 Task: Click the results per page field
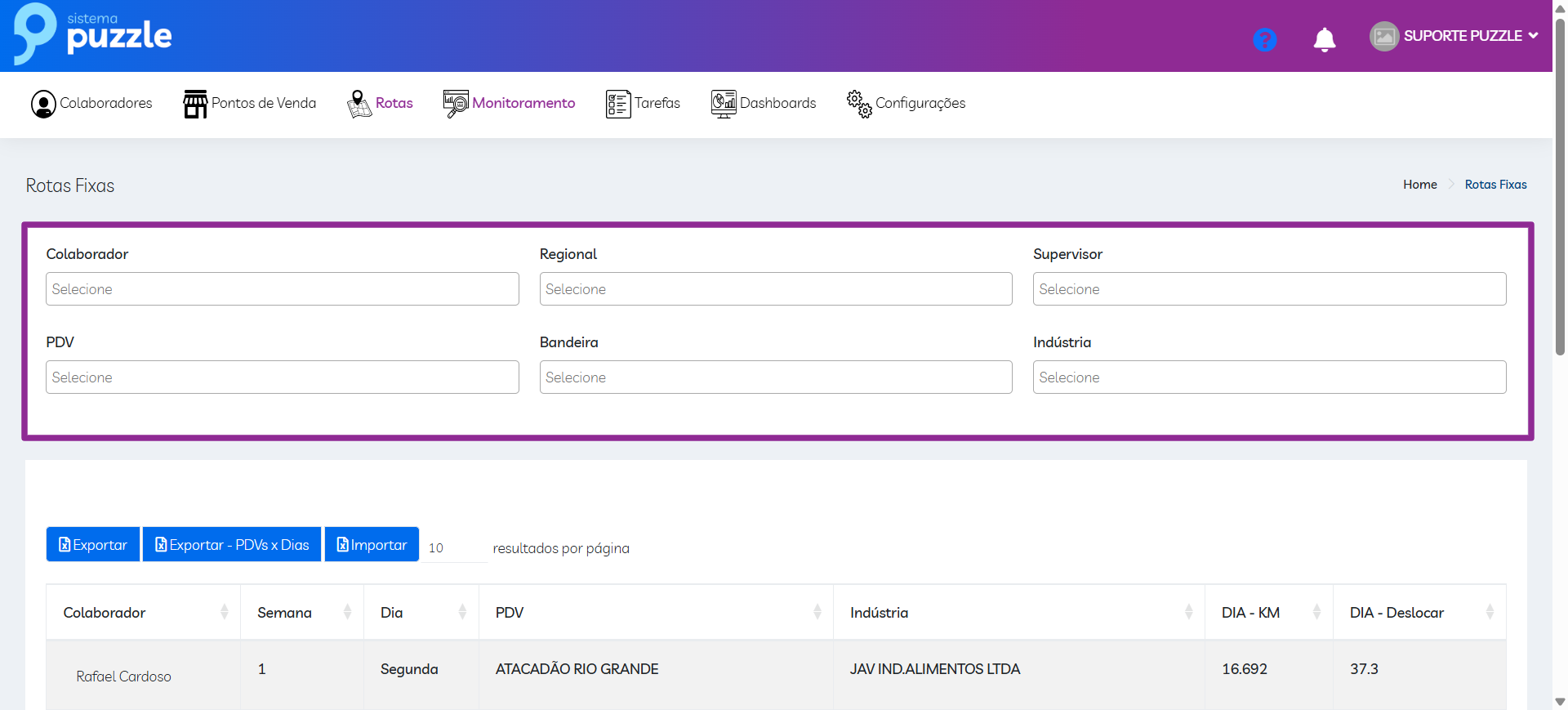pos(454,547)
